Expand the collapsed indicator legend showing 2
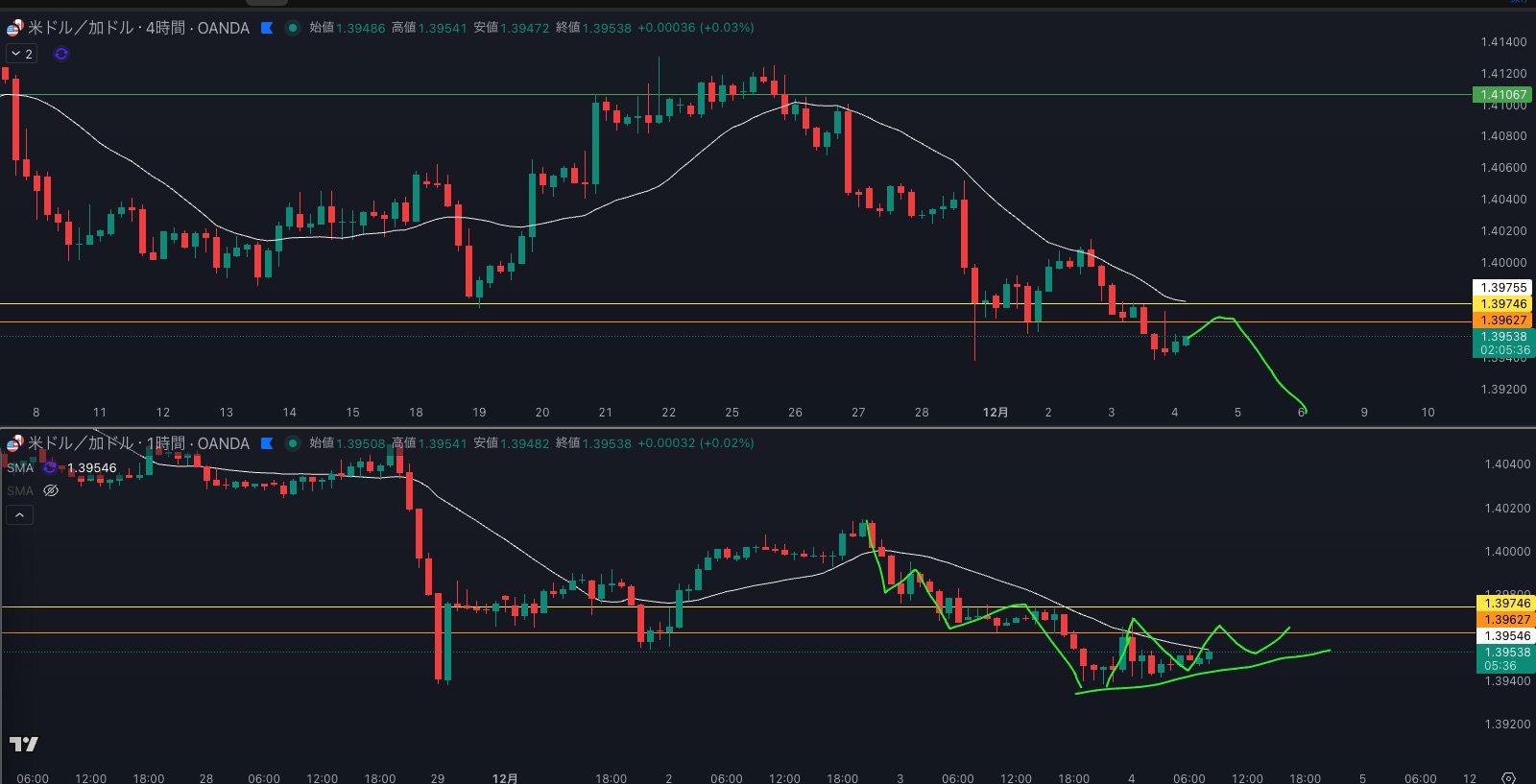This screenshot has height=784, width=1536. pos(22,54)
